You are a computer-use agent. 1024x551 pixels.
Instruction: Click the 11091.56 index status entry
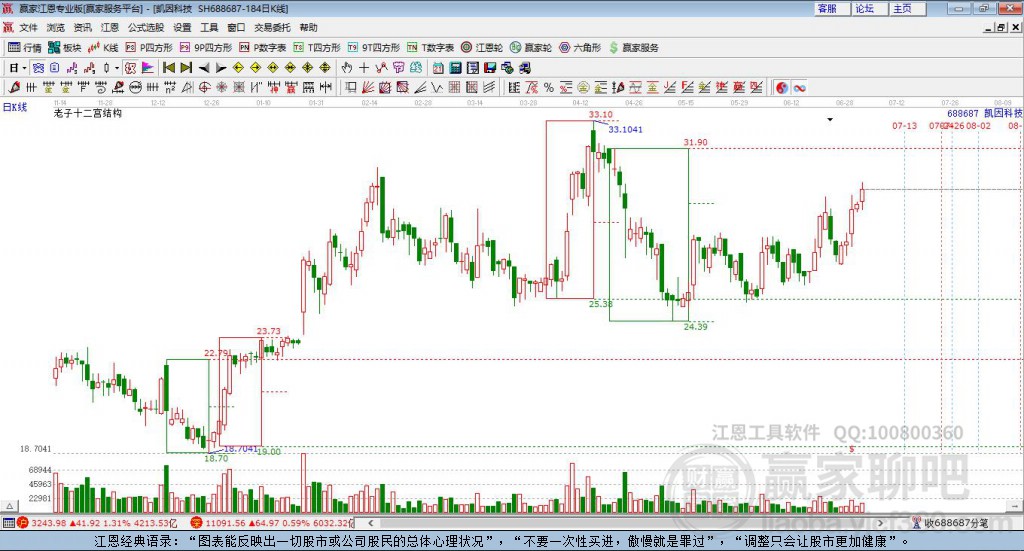[272, 523]
